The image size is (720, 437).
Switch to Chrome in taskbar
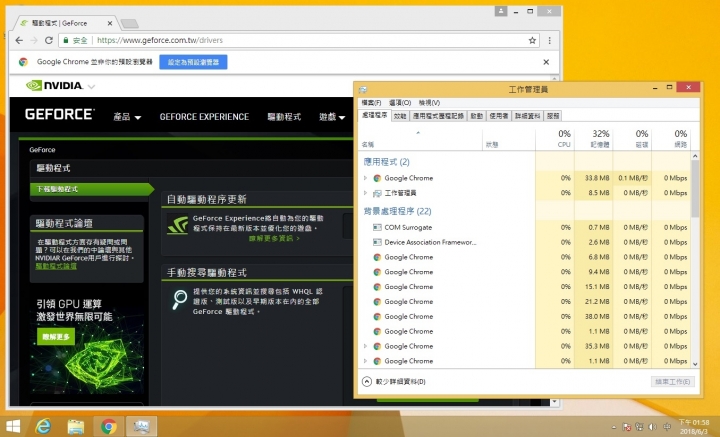pyautogui.click(x=109, y=426)
